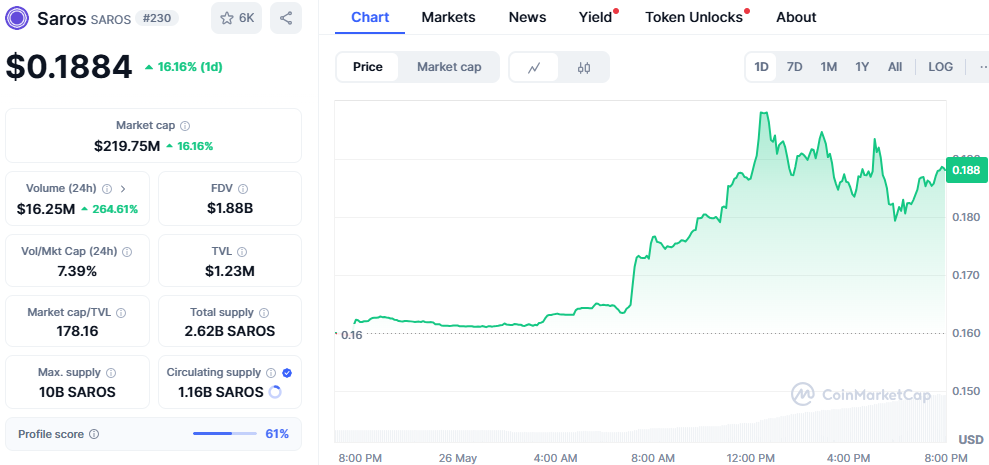Screen dimensions: 989x465
Task: Click the FDV info icon
Action: tap(243, 189)
